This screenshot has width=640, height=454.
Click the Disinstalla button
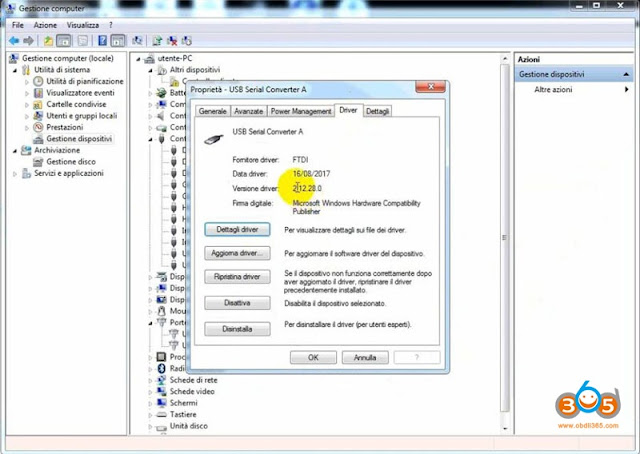point(237,329)
